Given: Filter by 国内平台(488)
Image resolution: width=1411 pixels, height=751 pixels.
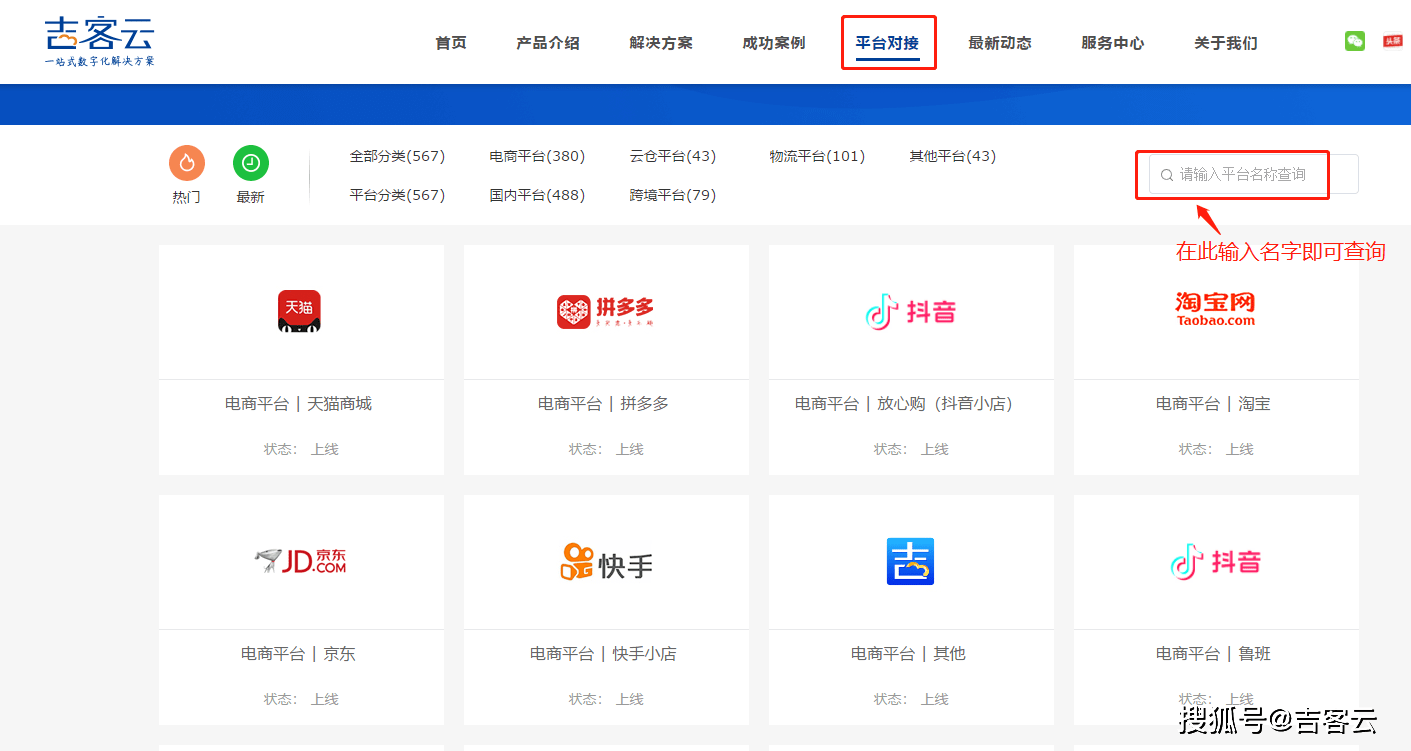Looking at the screenshot, I should [x=537, y=195].
